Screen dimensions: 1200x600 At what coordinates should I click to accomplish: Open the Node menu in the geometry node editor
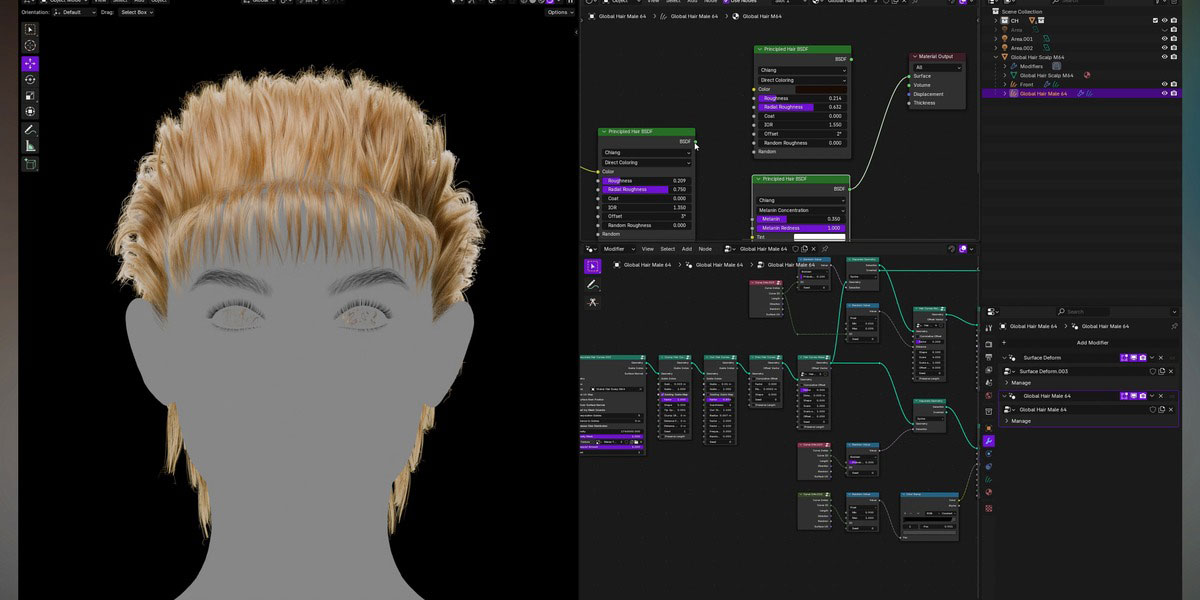(x=704, y=249)
